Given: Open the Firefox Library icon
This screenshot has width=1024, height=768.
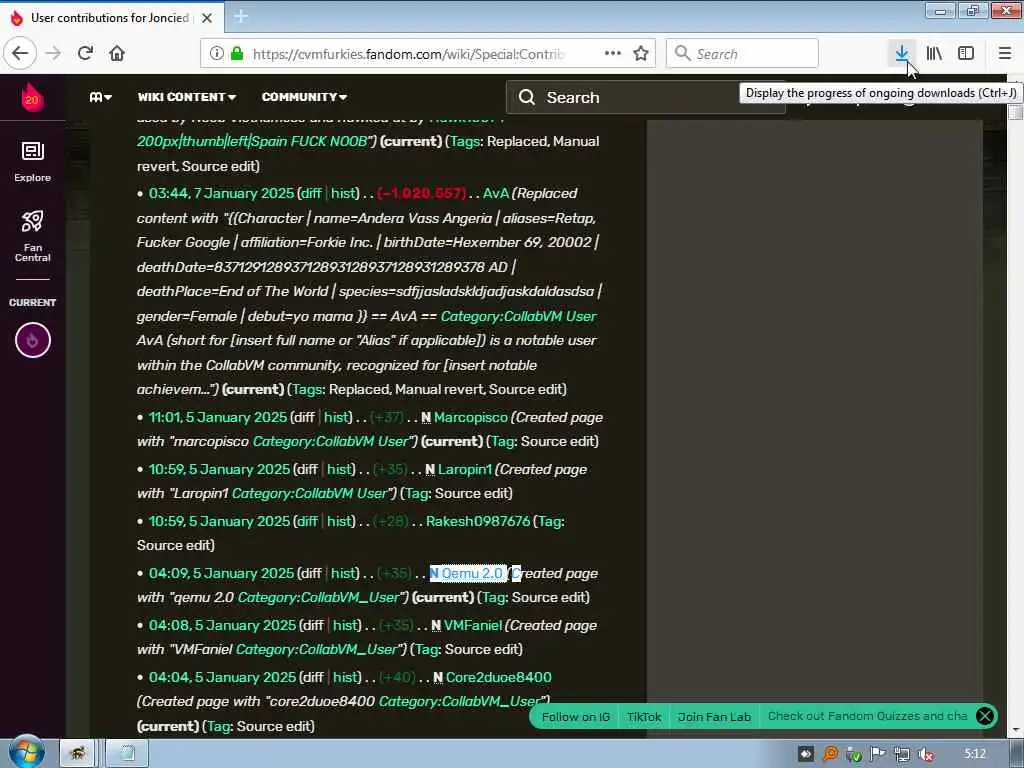Looking at the screenshot, I should point(934,53).
